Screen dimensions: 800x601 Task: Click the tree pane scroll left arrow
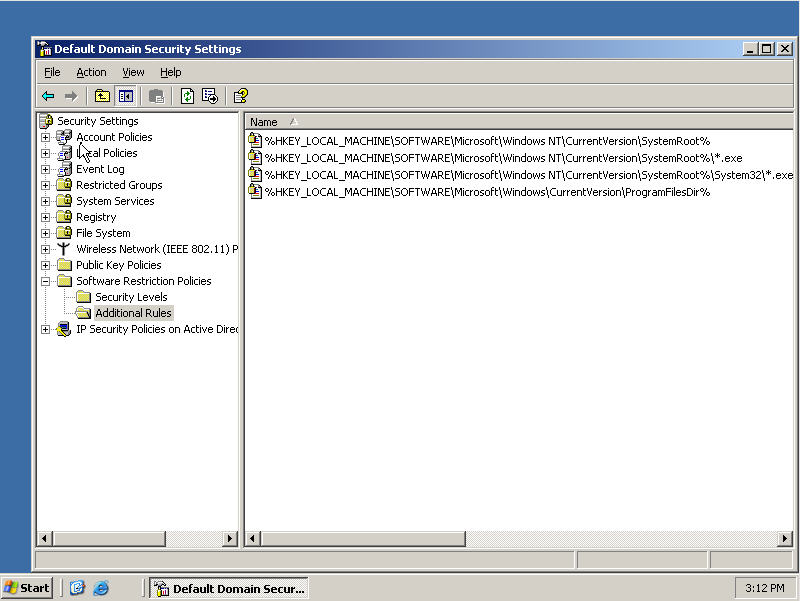(45, 538)
